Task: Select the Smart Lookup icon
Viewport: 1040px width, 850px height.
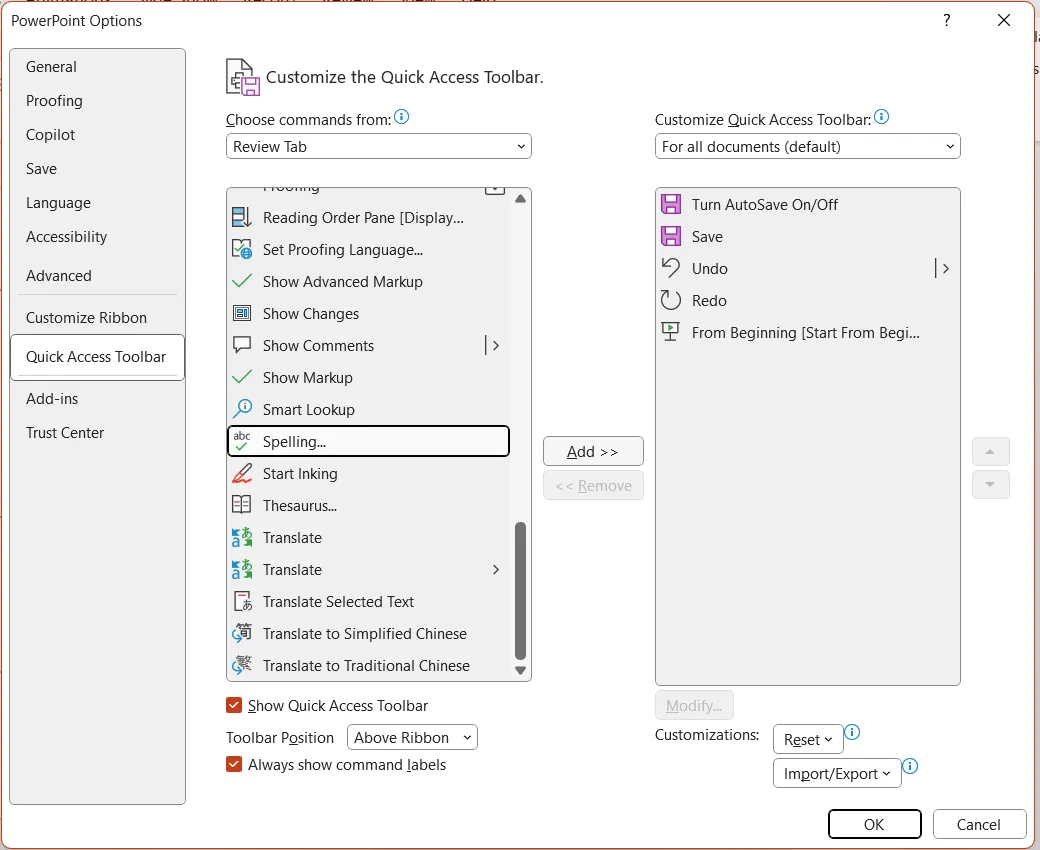Action: [x=240, y=409]
